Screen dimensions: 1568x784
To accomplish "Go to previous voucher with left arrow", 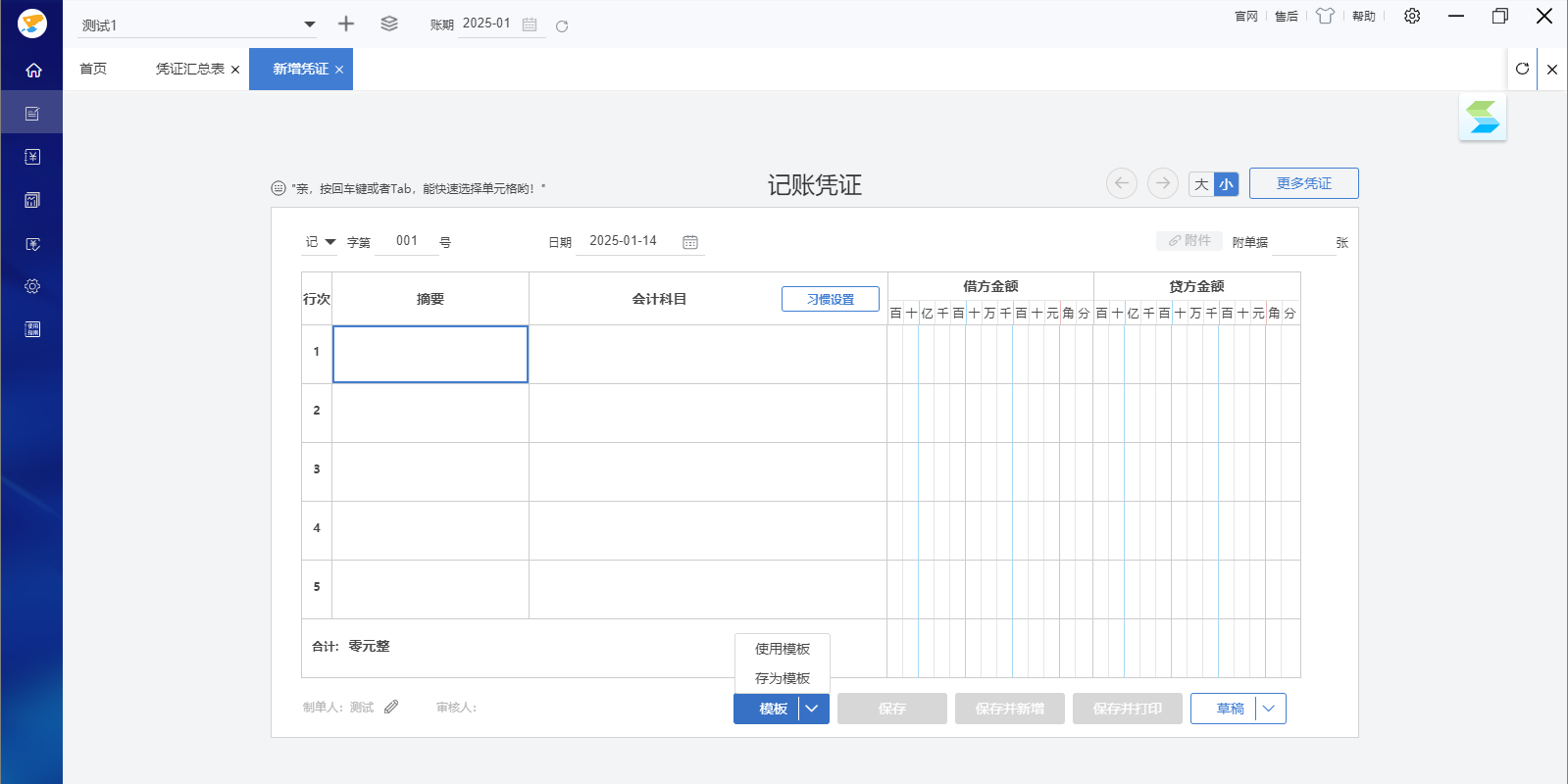I will 1122,183.
